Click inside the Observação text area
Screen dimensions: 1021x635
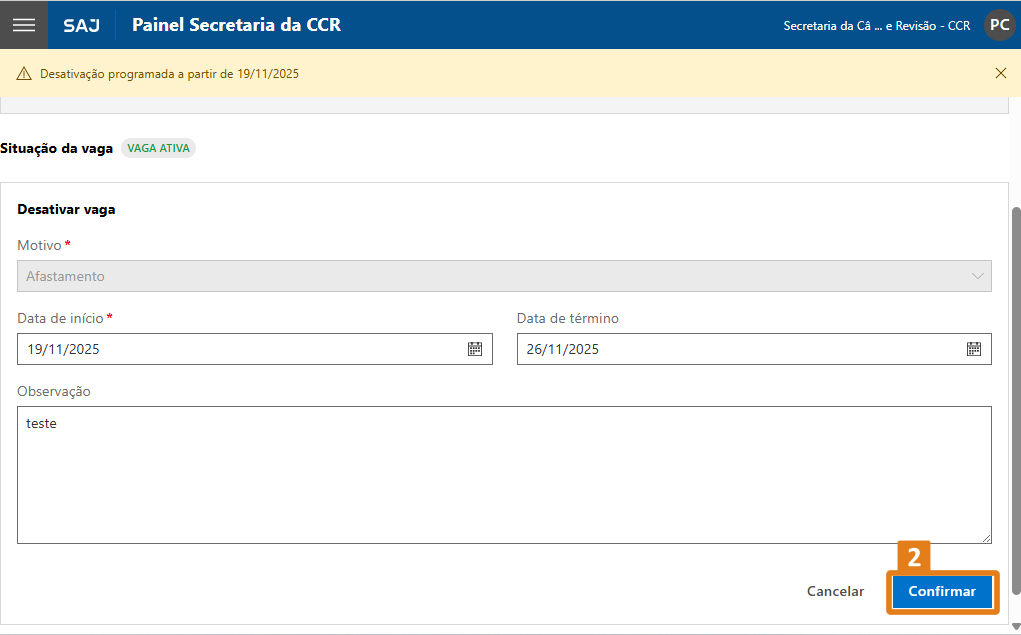coord(504,475)
